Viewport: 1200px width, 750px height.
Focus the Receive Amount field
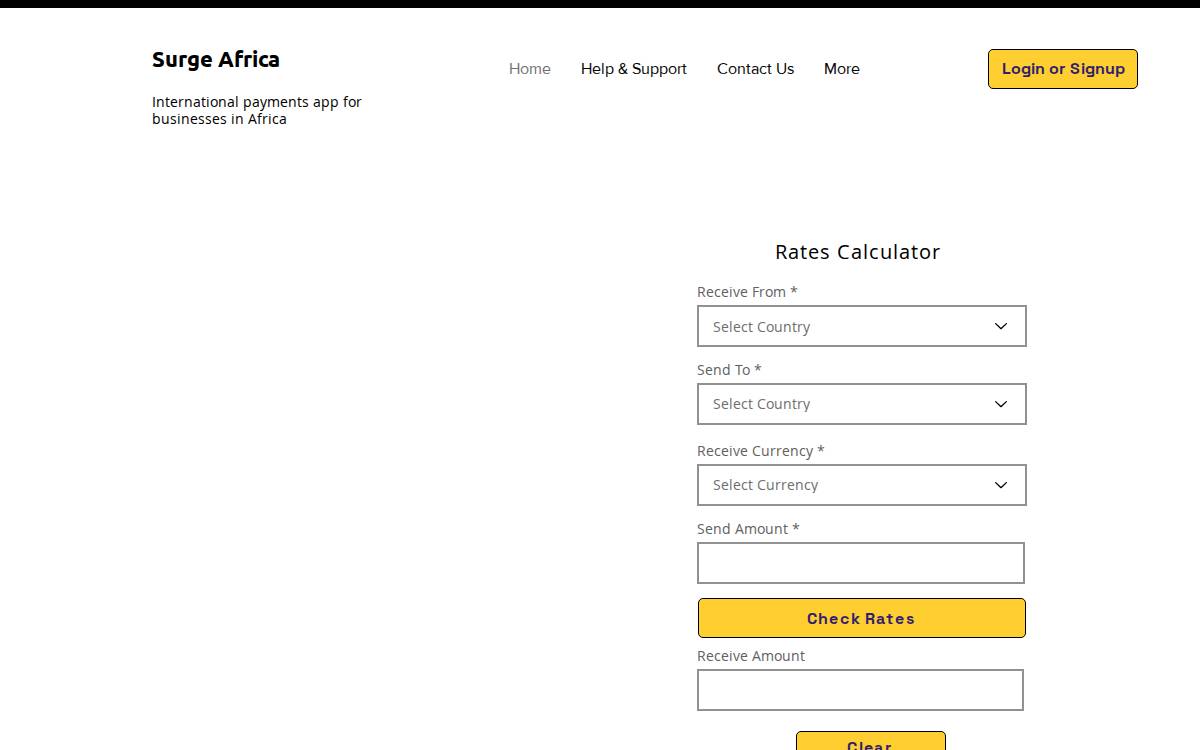pyautogui.click(x=860, y=690)
